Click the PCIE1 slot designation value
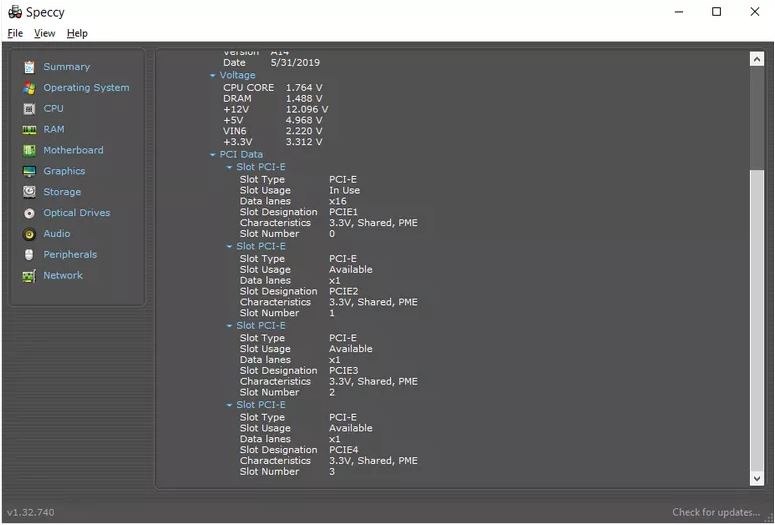 pos(344,212)
